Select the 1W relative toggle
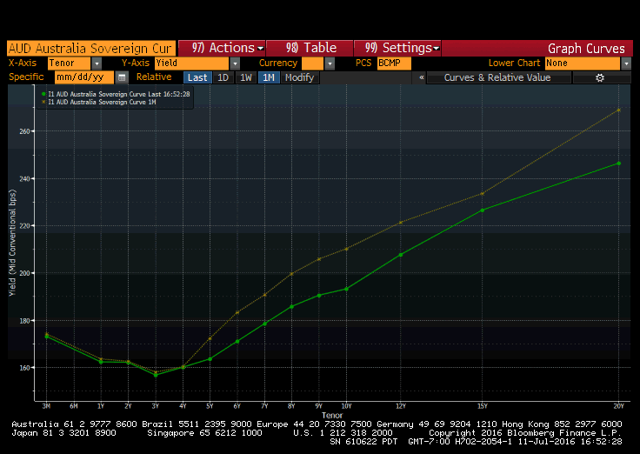The image size is (640, 454). pyautogui.click(x=246, y=78)
